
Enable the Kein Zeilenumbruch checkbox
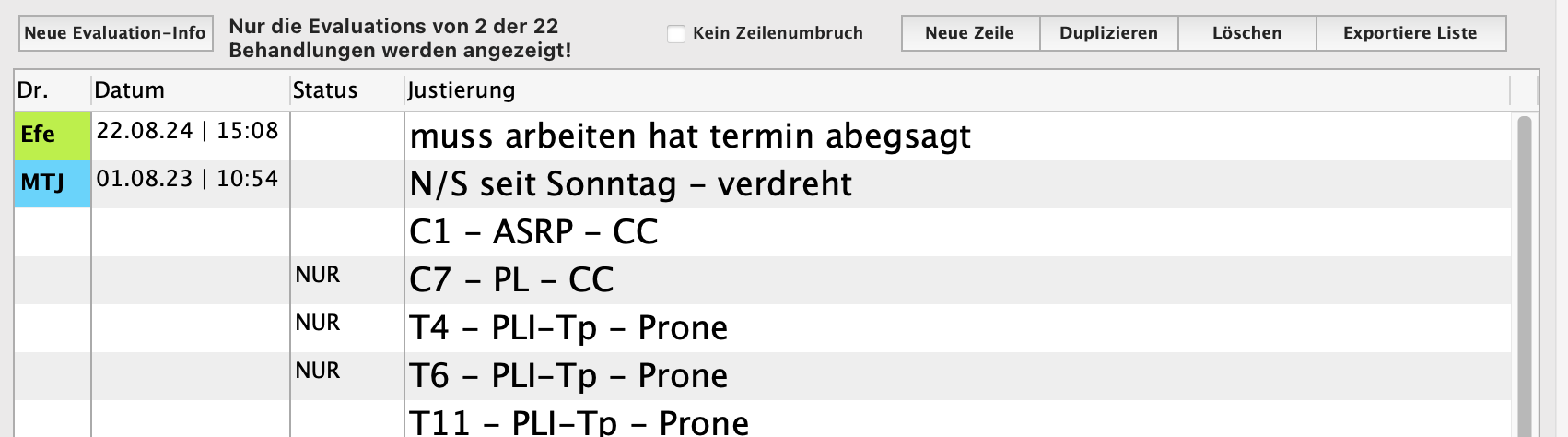[676, 34]
